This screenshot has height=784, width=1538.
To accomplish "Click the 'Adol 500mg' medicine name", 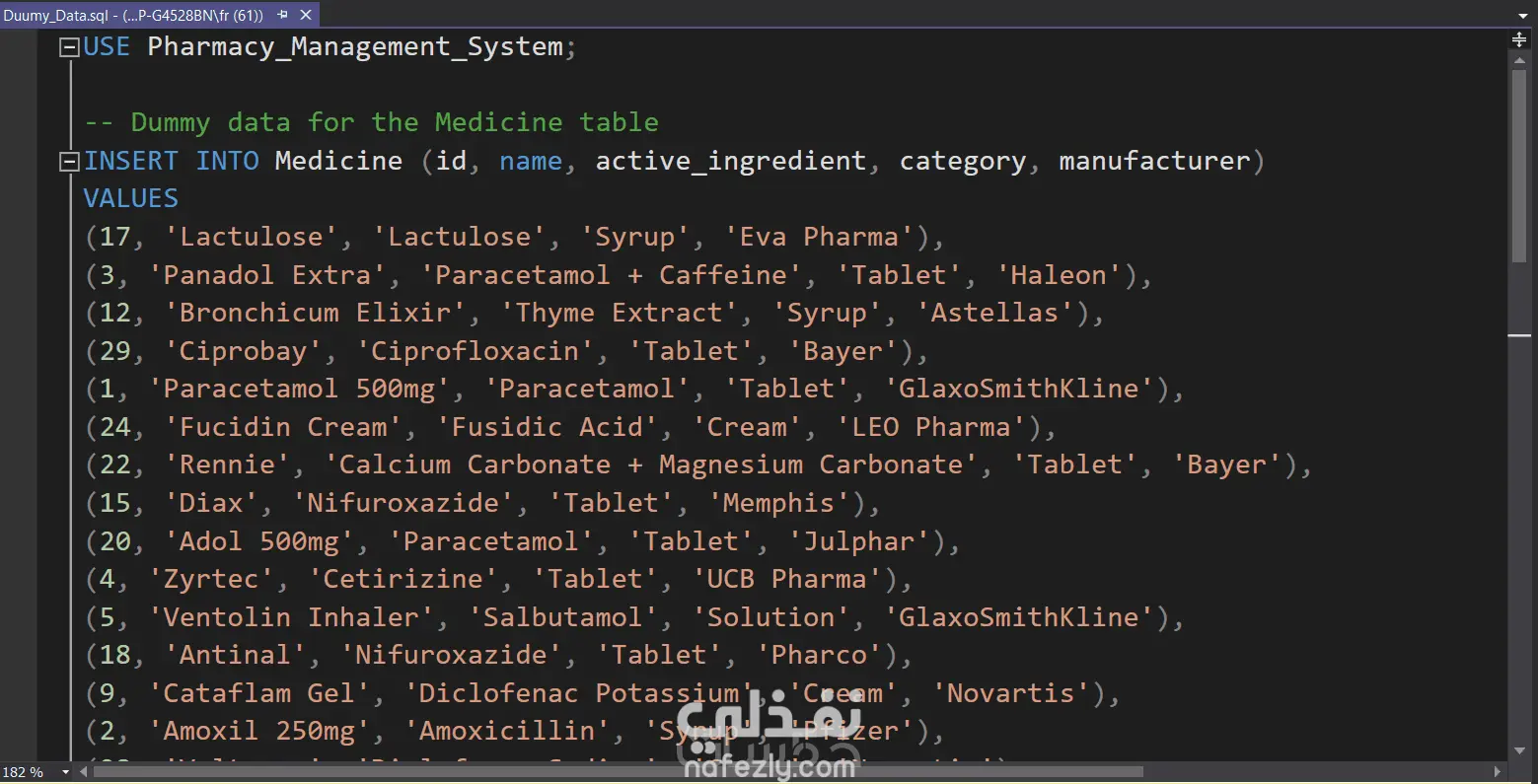I will (x=258, y=542).
